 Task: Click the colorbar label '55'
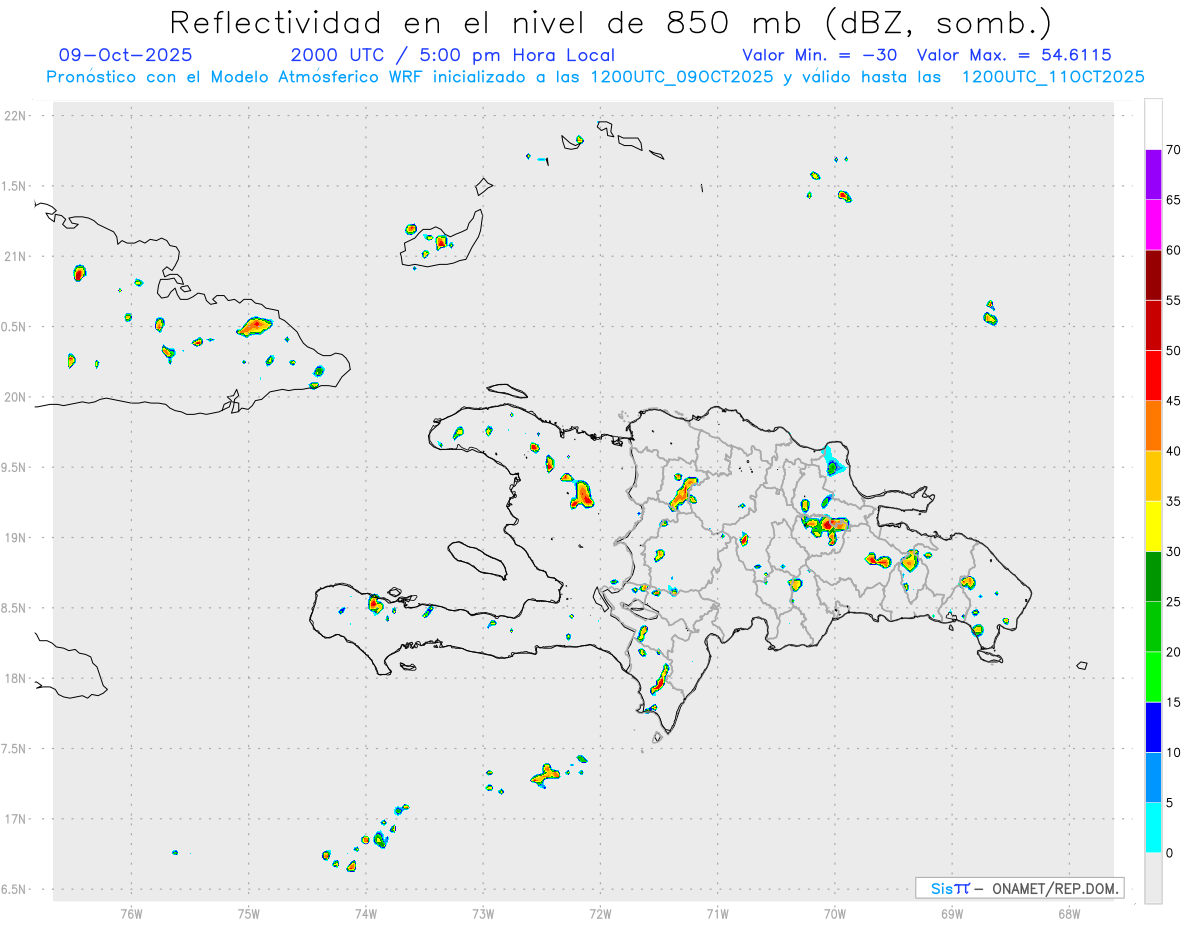1173,300
